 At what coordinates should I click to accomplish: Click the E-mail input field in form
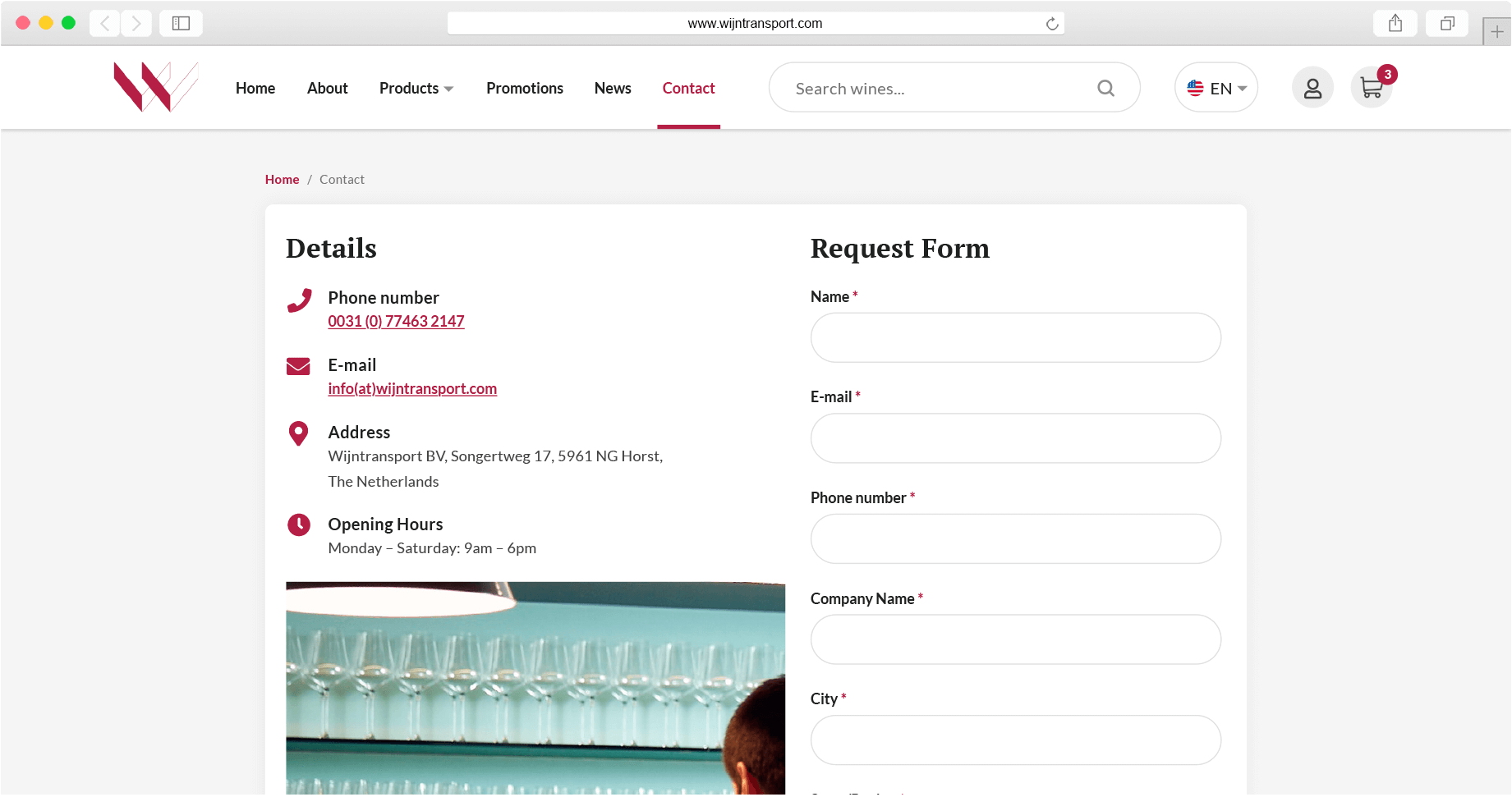(1015, 438)
